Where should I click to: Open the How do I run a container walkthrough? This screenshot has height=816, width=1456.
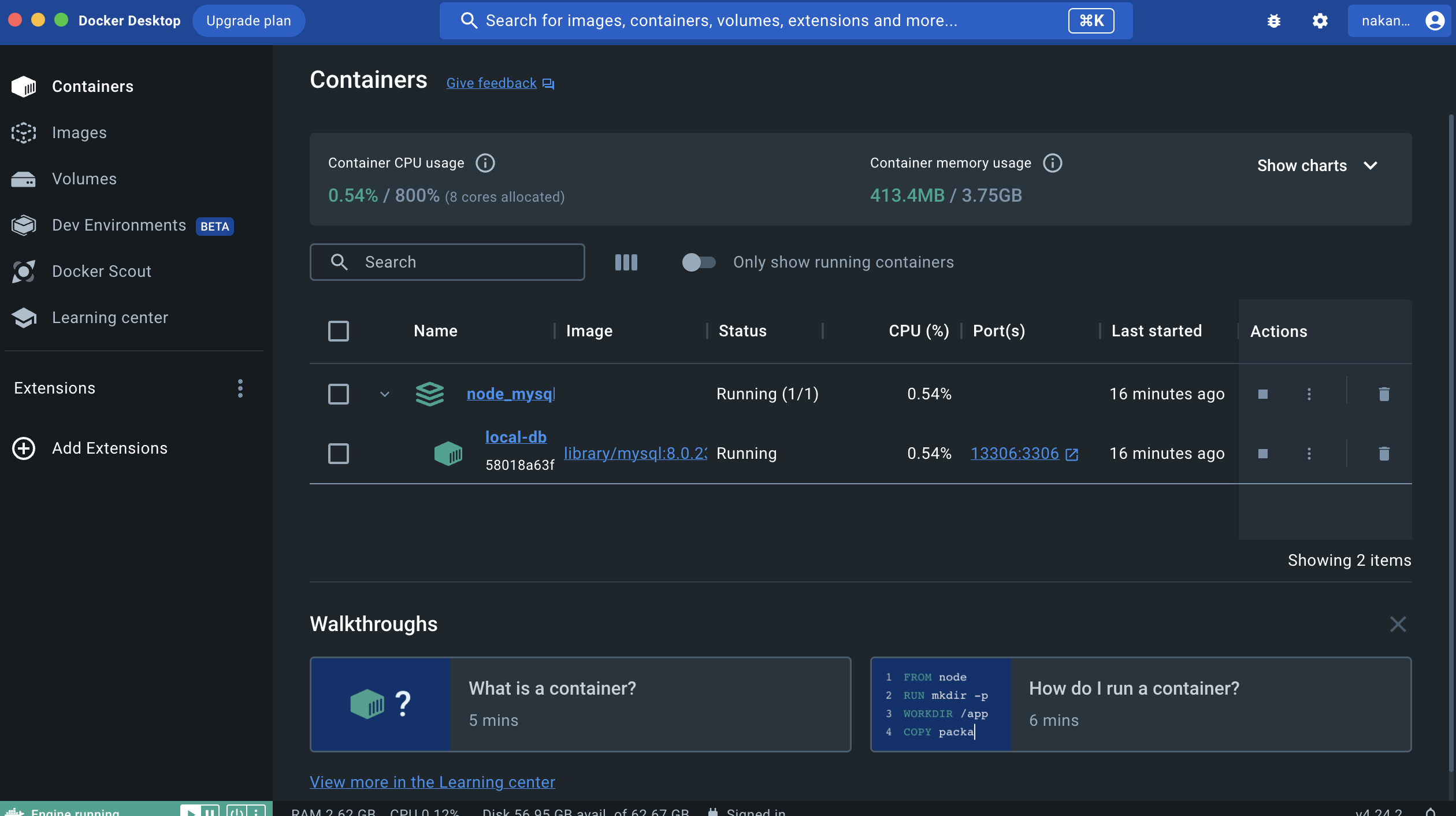1141,704
